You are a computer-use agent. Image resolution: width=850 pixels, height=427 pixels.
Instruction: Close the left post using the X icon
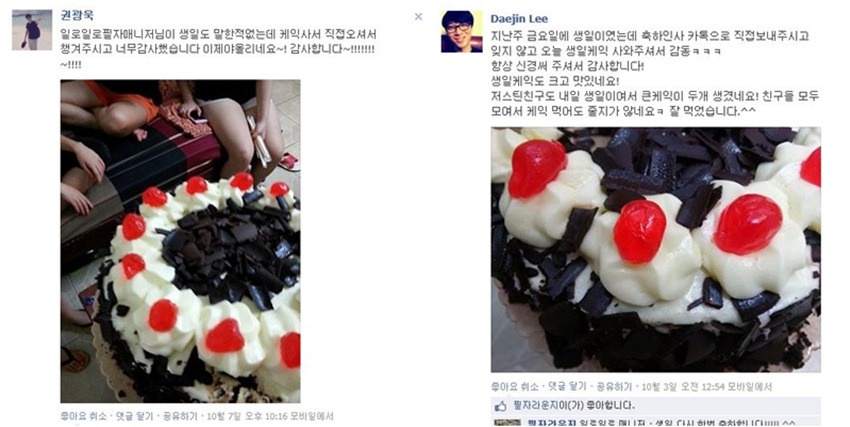click(x=418, y=17)
